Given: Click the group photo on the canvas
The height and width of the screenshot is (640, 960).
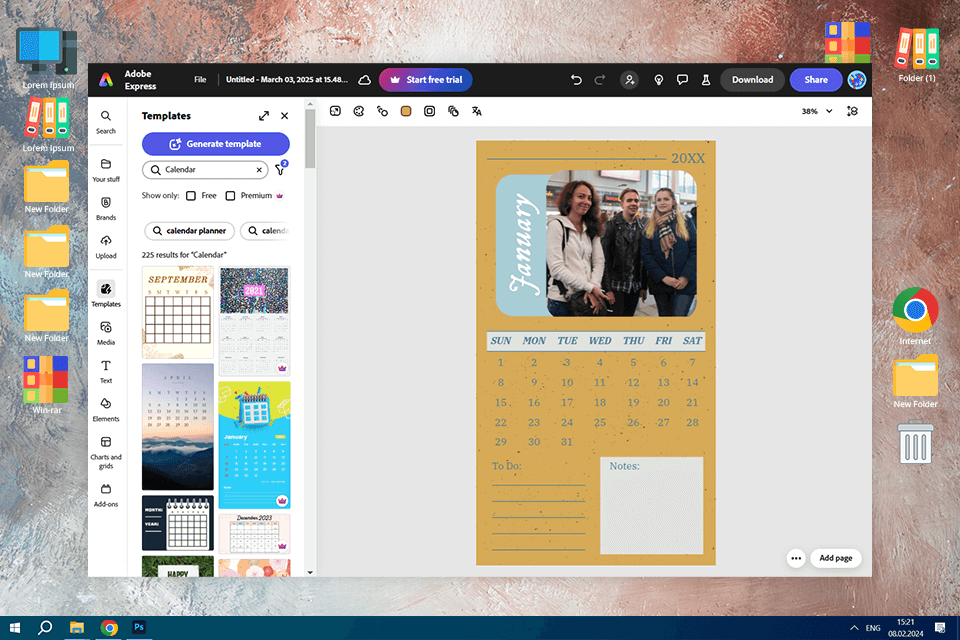Looking at the screenshot, I should (621, 243).
